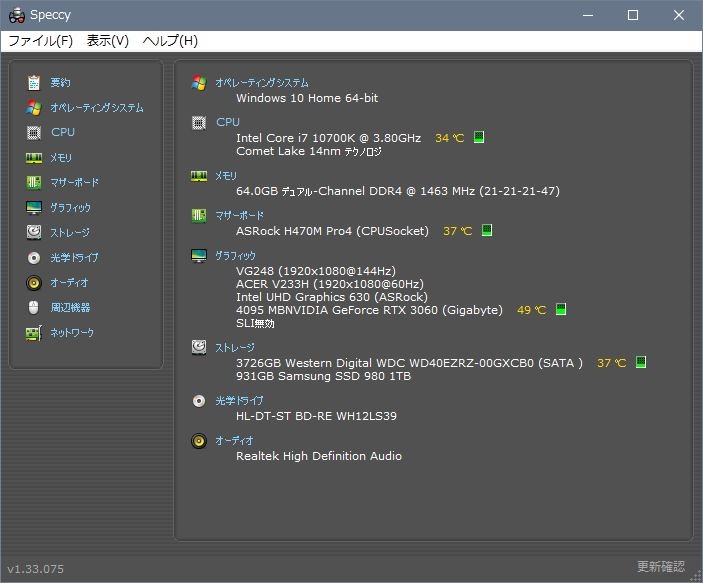This screenshot has width=703, height=583.
Task: Click the 931GB Samsung SSD 980 1TB line
Action: [x=323, y=376]
